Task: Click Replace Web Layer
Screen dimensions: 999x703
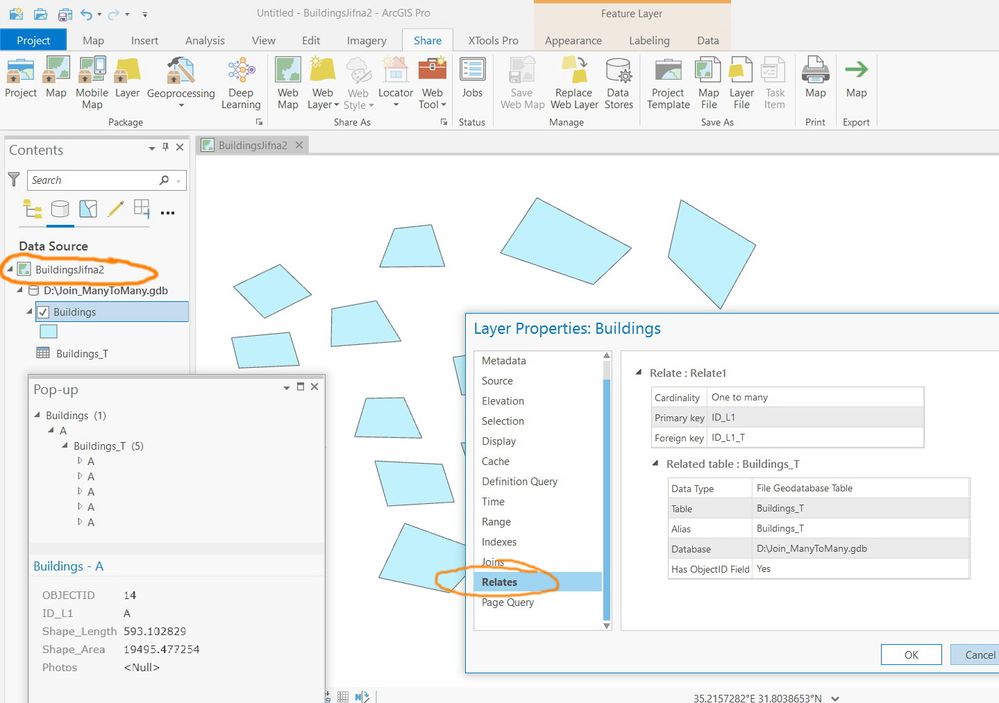Action: (x=574, y=83)
